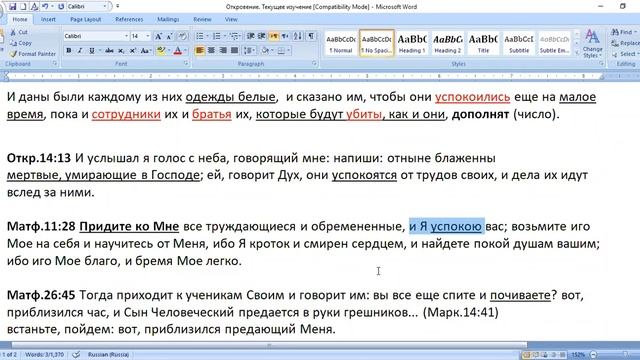Activate the Format Painter

point(33,53)
